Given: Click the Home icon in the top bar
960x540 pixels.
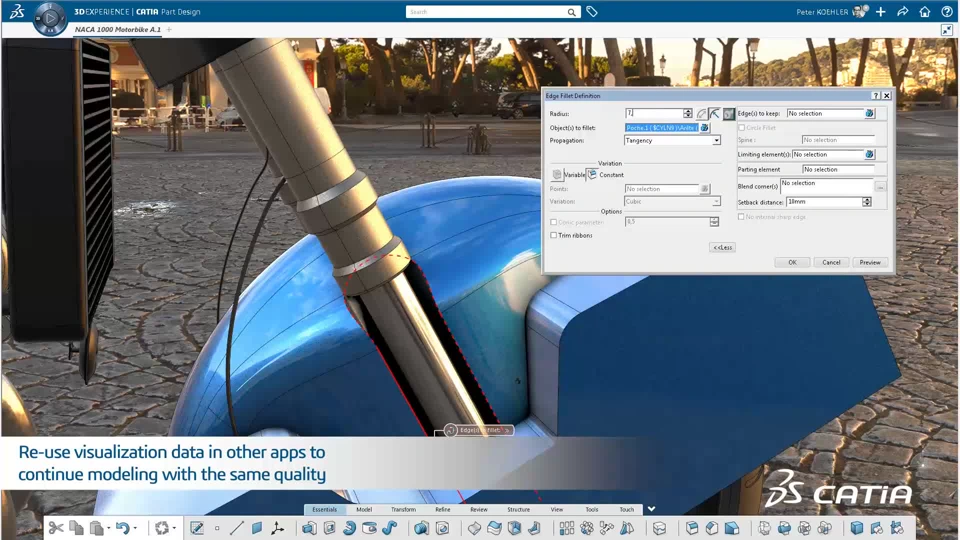Looking at the screenshot, I should point(924,12).
